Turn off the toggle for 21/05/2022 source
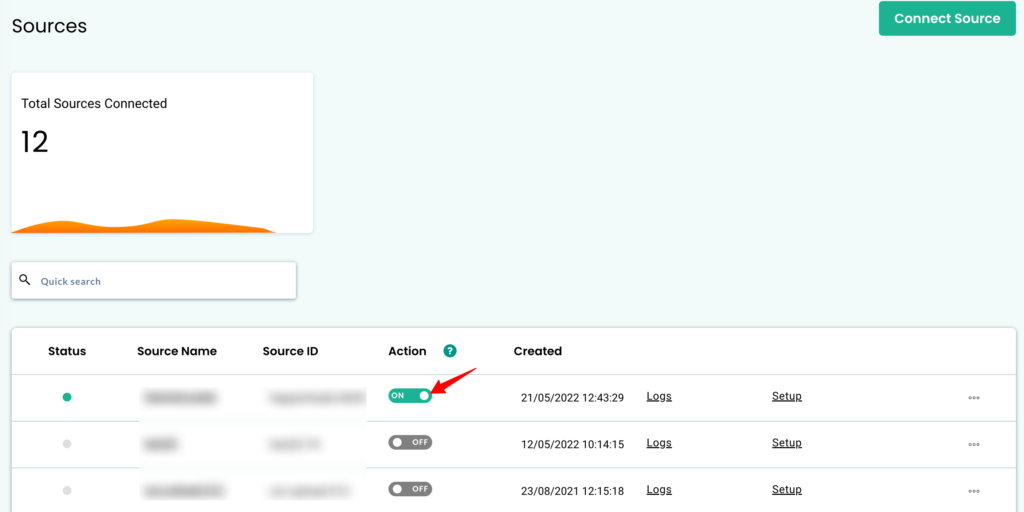Image resolution: width=1024 pixels, height=512 pixels. pyautogui.click(x=410, y=395)
